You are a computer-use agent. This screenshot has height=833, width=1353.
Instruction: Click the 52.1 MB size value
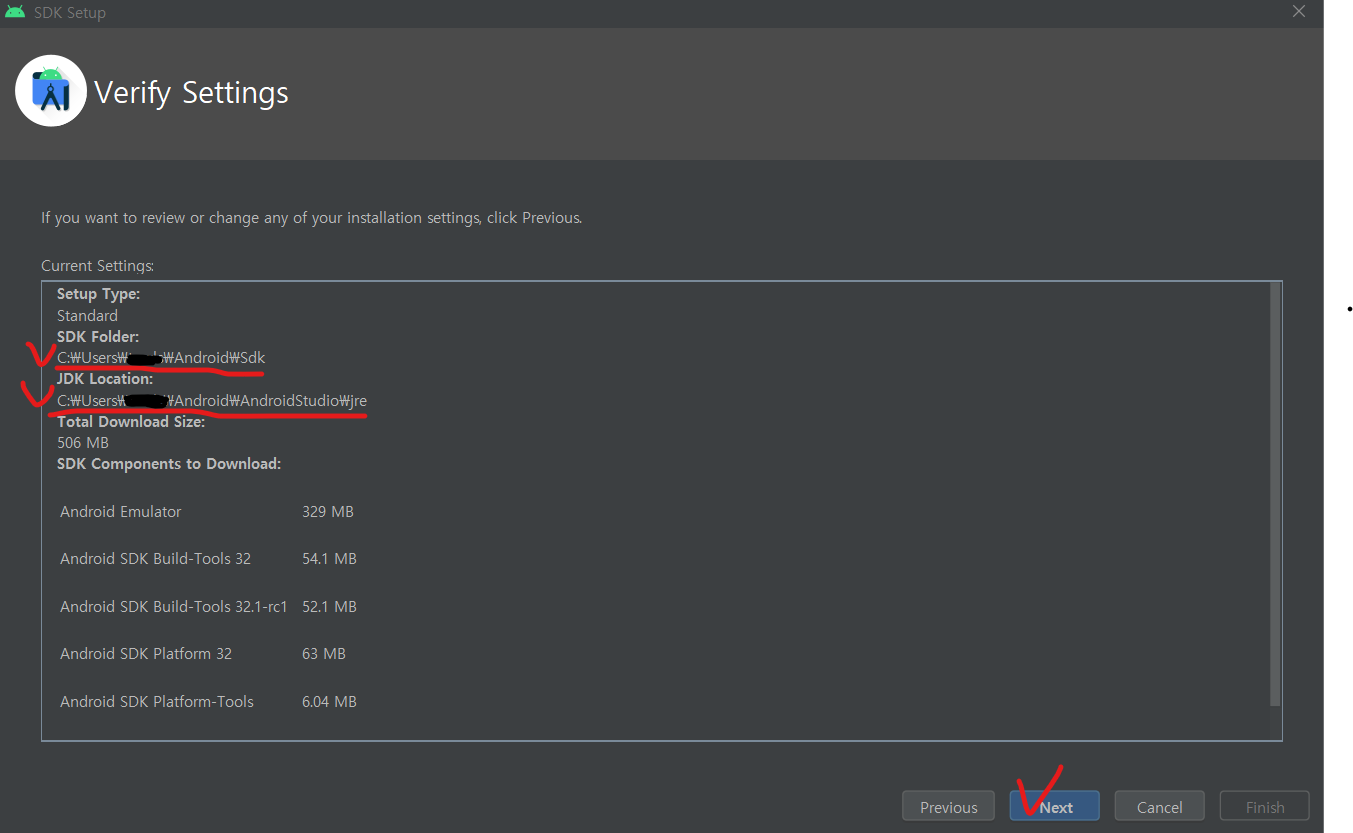[329, 606]
